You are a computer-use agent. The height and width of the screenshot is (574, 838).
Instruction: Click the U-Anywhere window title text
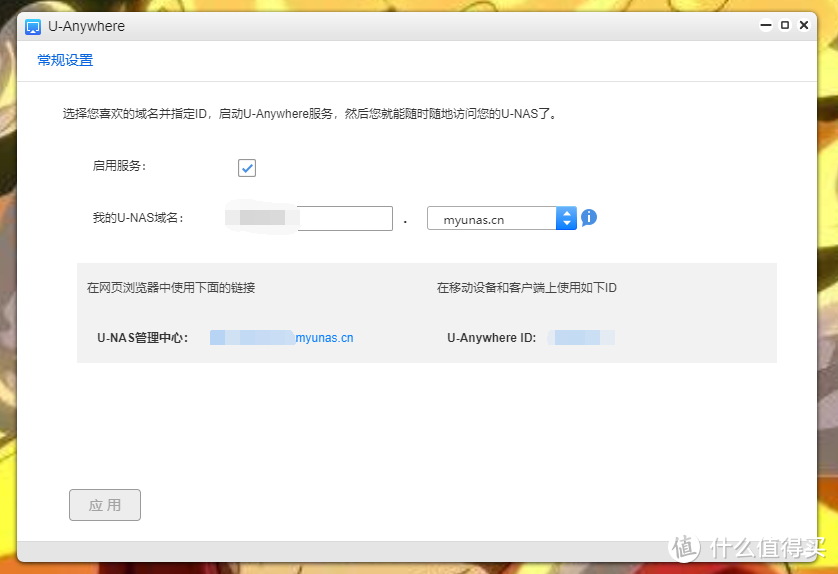coord(87,26)
